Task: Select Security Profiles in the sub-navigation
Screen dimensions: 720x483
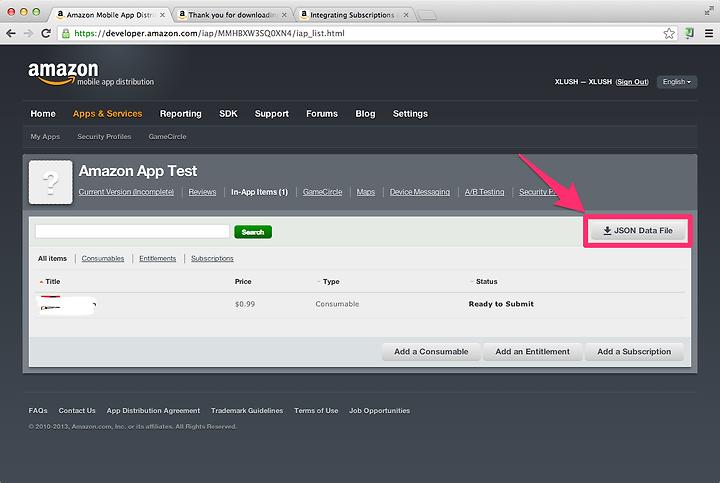Action: [x=104, y=137]
